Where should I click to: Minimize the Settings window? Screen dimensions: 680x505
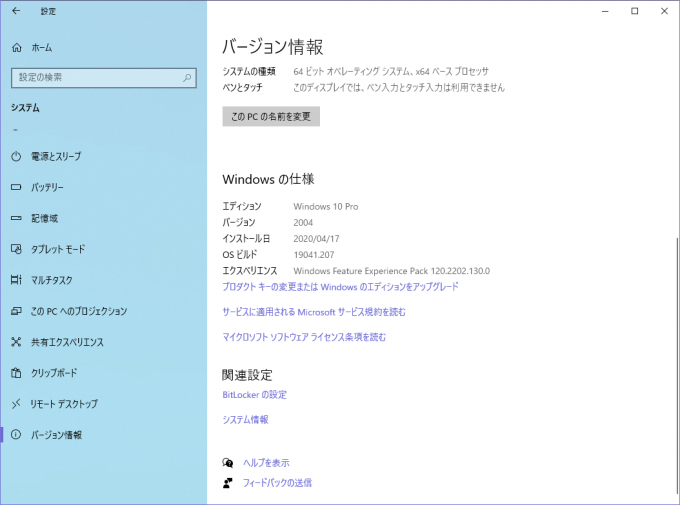coord(605,11)
